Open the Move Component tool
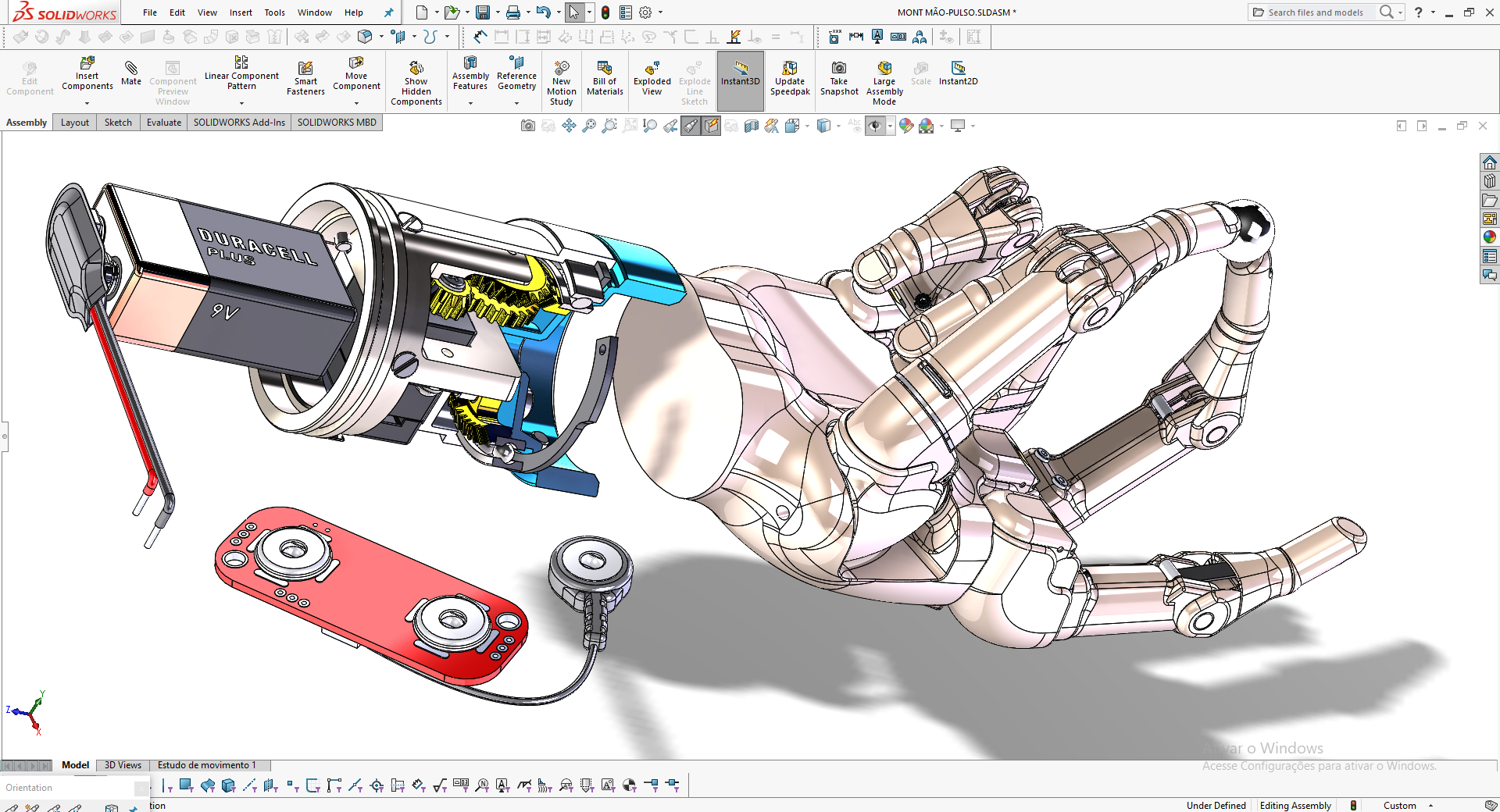Viewport: 1500px width, 812px height. pyautogui.click(x=356, y=78)
